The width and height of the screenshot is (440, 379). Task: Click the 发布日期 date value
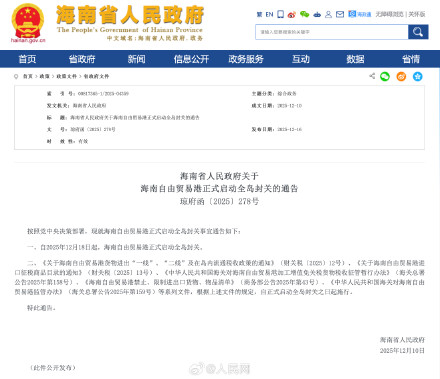pyautogui.click(x=289, y=129)
